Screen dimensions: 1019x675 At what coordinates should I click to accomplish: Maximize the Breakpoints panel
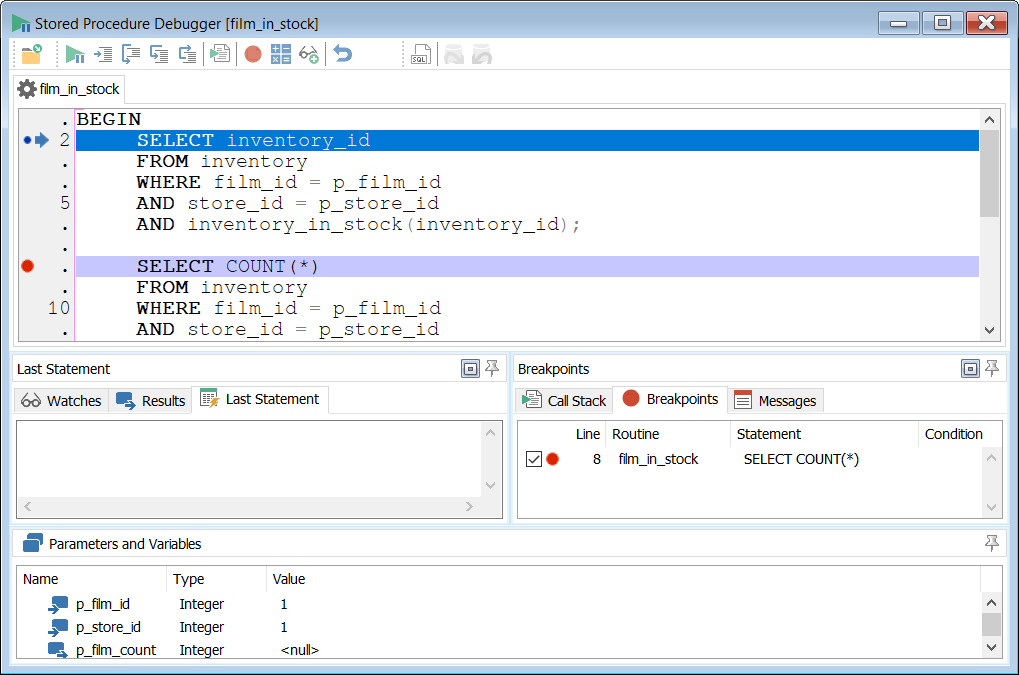click(x=970, y=369)
